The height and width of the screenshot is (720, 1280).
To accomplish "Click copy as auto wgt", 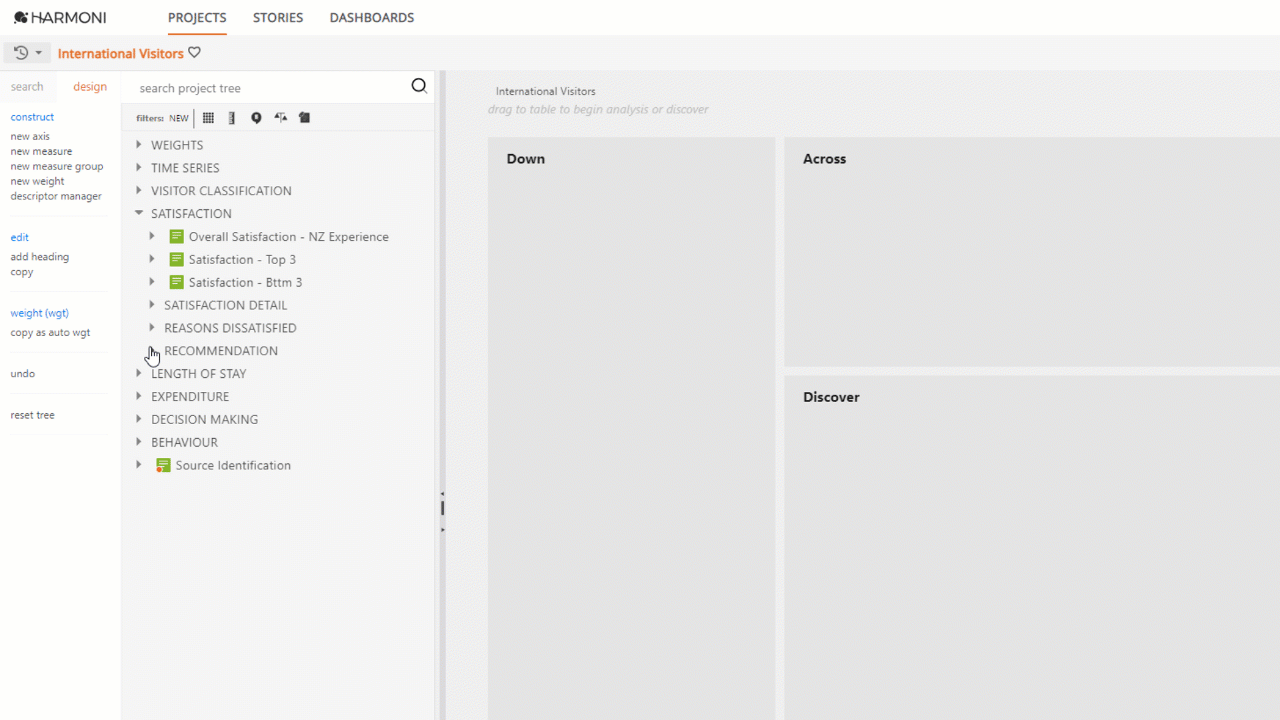I will click(x=50, y=333).
